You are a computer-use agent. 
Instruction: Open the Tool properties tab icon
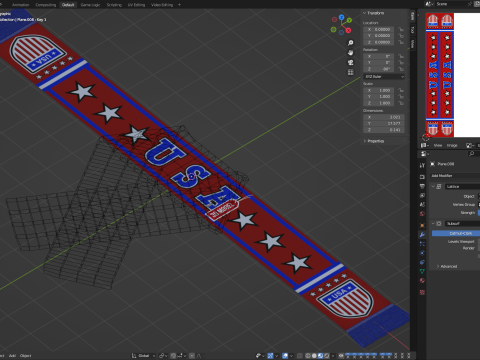(x=422, y=165)
